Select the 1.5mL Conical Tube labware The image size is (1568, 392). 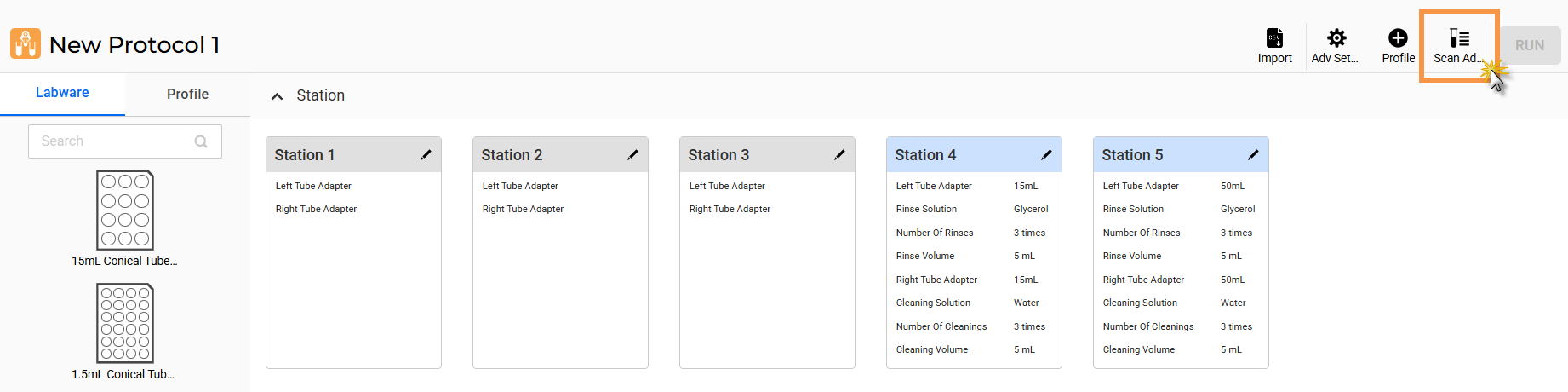(125, 324)
